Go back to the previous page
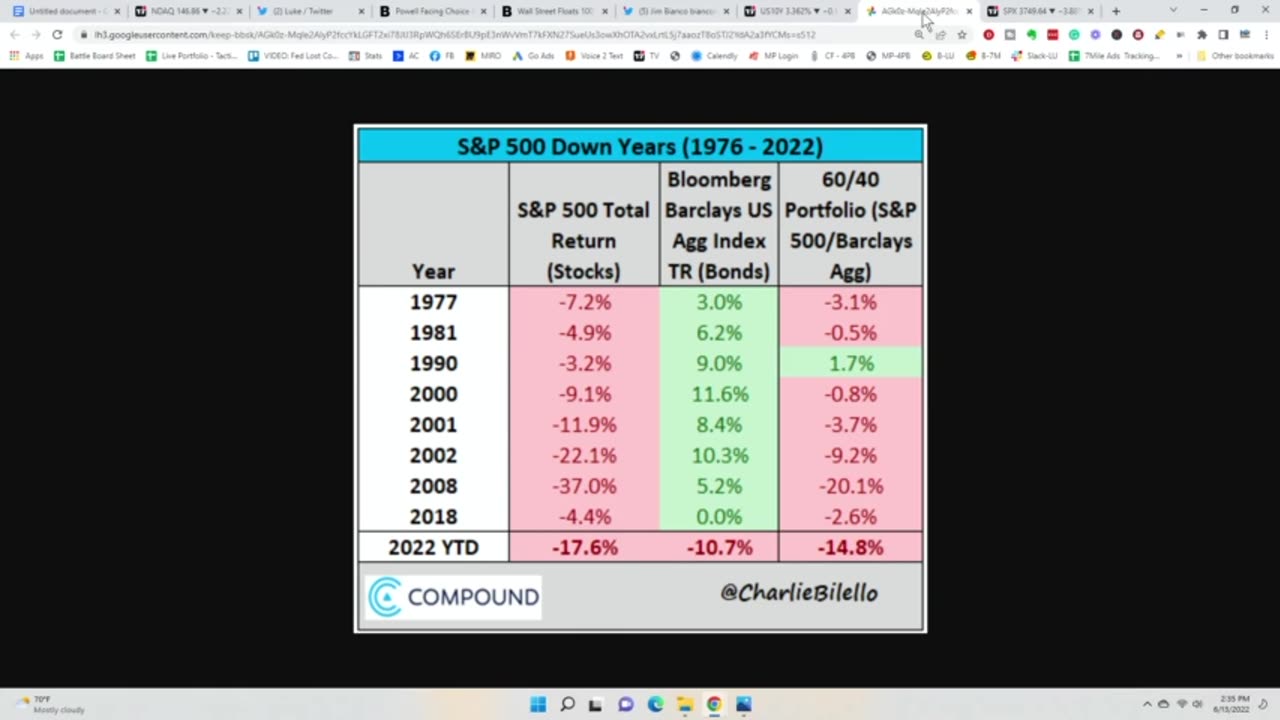 14,34
